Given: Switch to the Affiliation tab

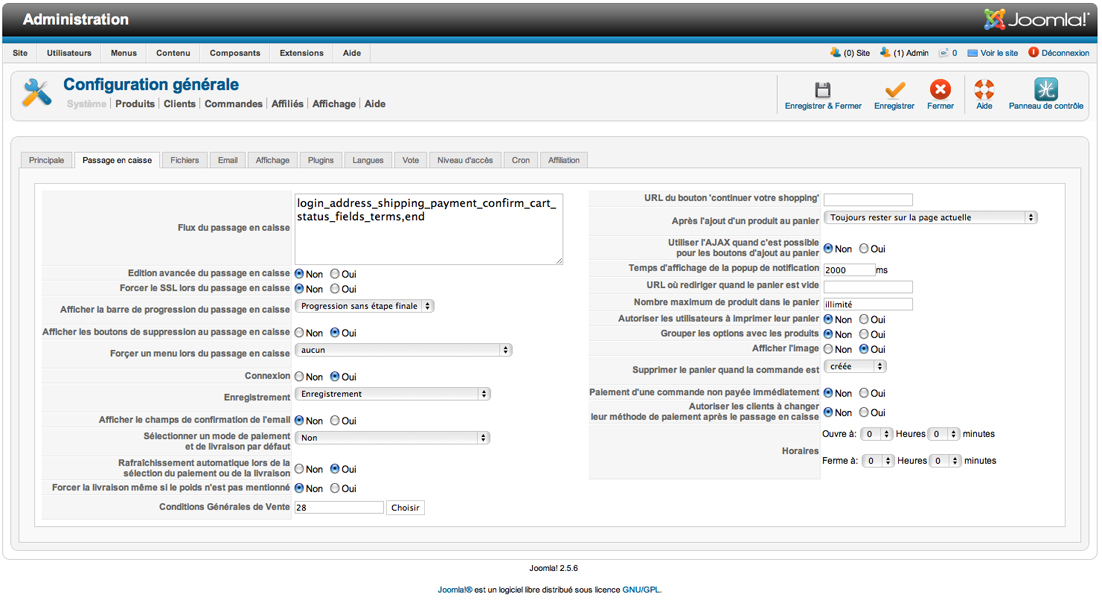Looking at the screenshot, I should (564, 160).
